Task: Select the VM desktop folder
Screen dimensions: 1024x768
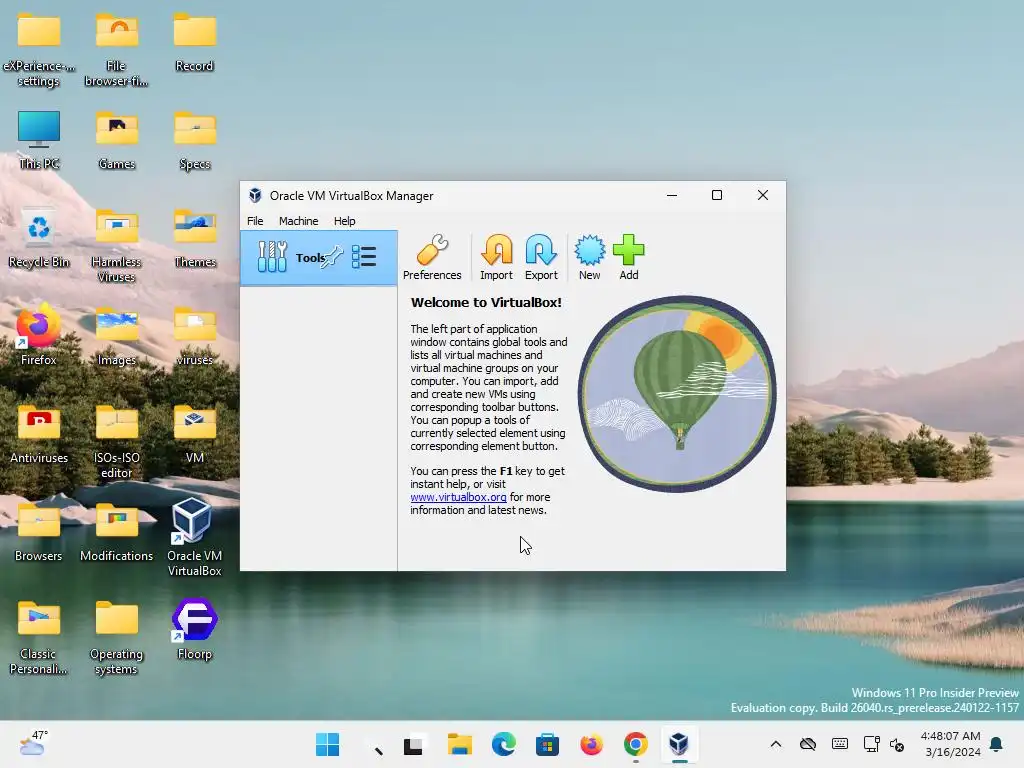Action: coord(195,435)
